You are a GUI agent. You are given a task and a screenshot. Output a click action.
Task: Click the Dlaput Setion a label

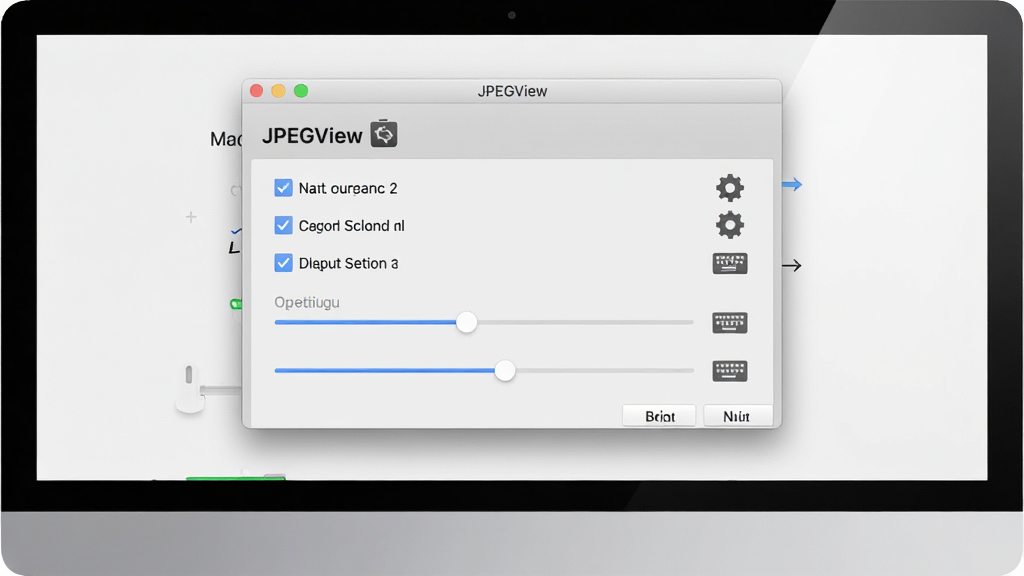tap(348, 263)
